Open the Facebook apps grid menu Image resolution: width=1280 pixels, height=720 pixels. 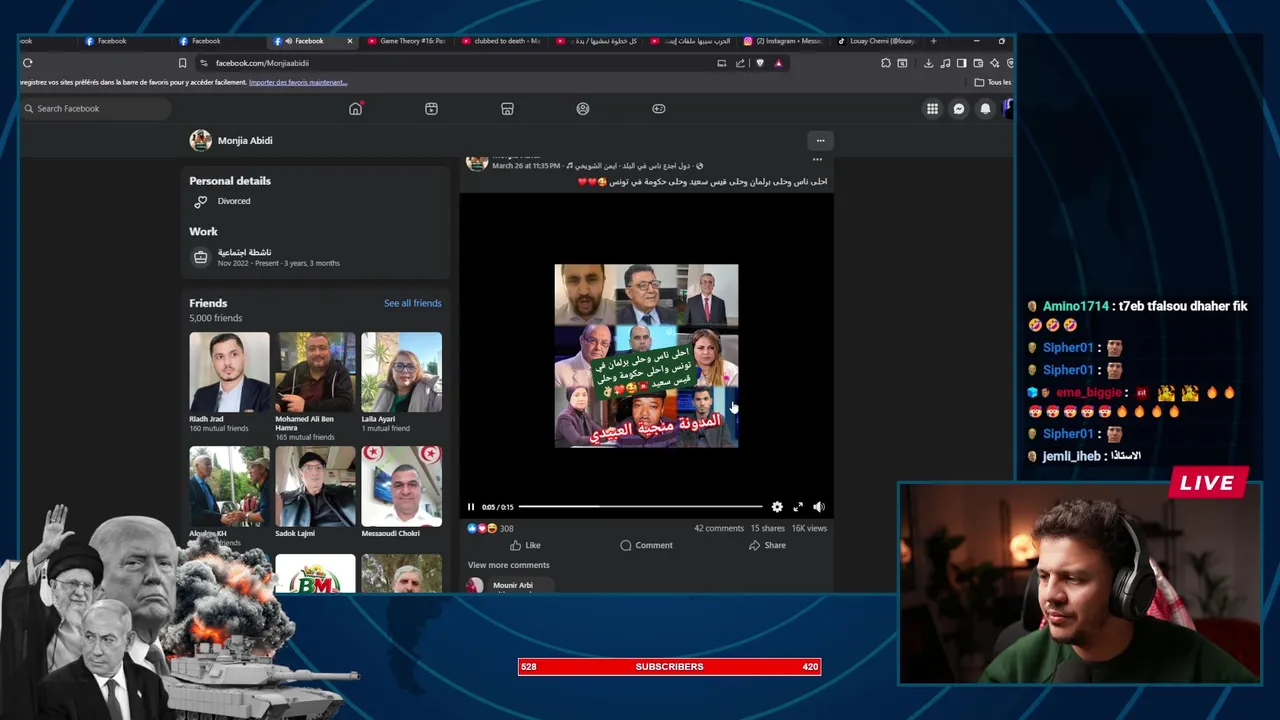tap(932, 109)
